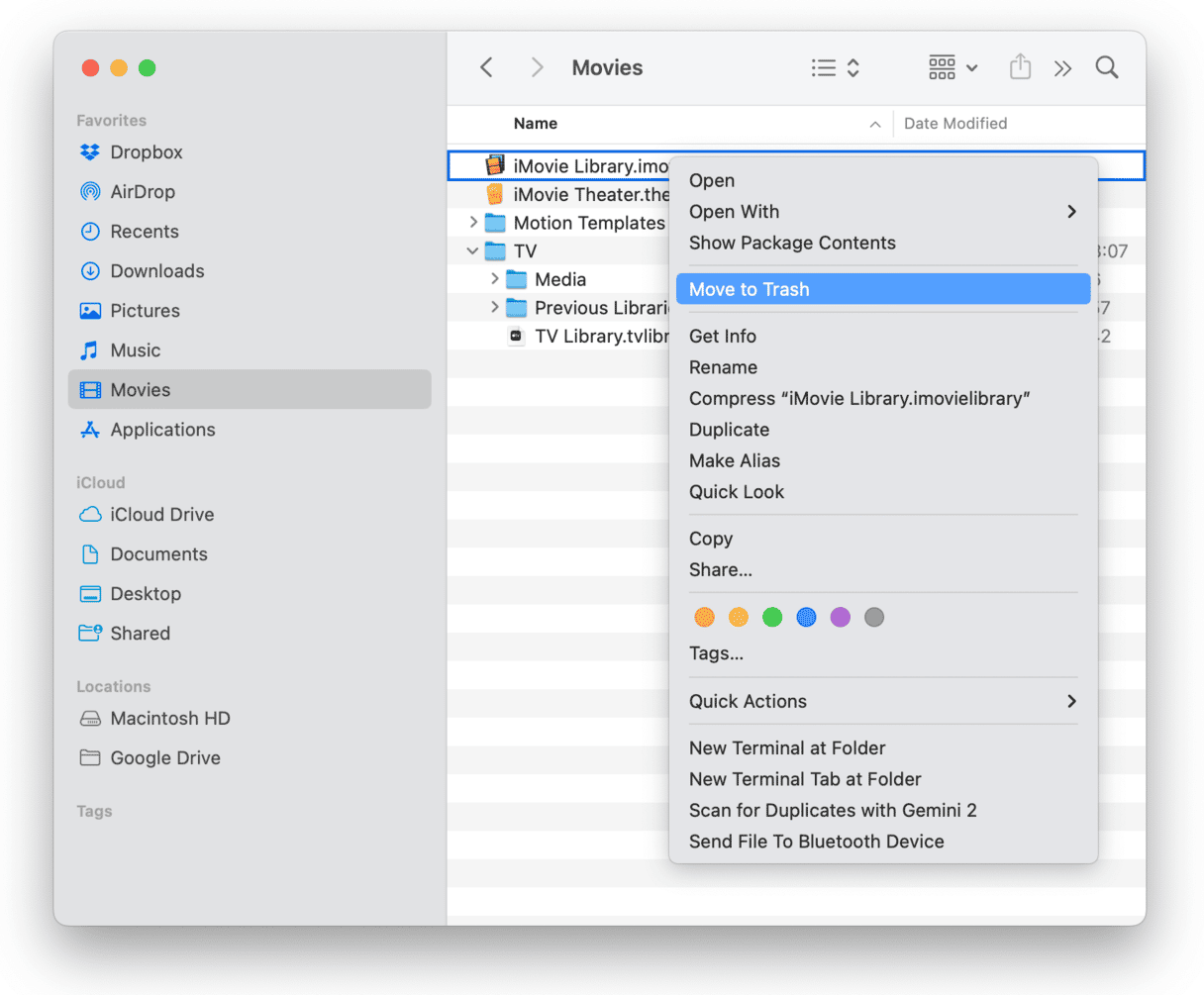The height and width of the screenshot is (995, 1204).
Task: Expand the Motion Templates folder
Action: click(x=473, y=223)
